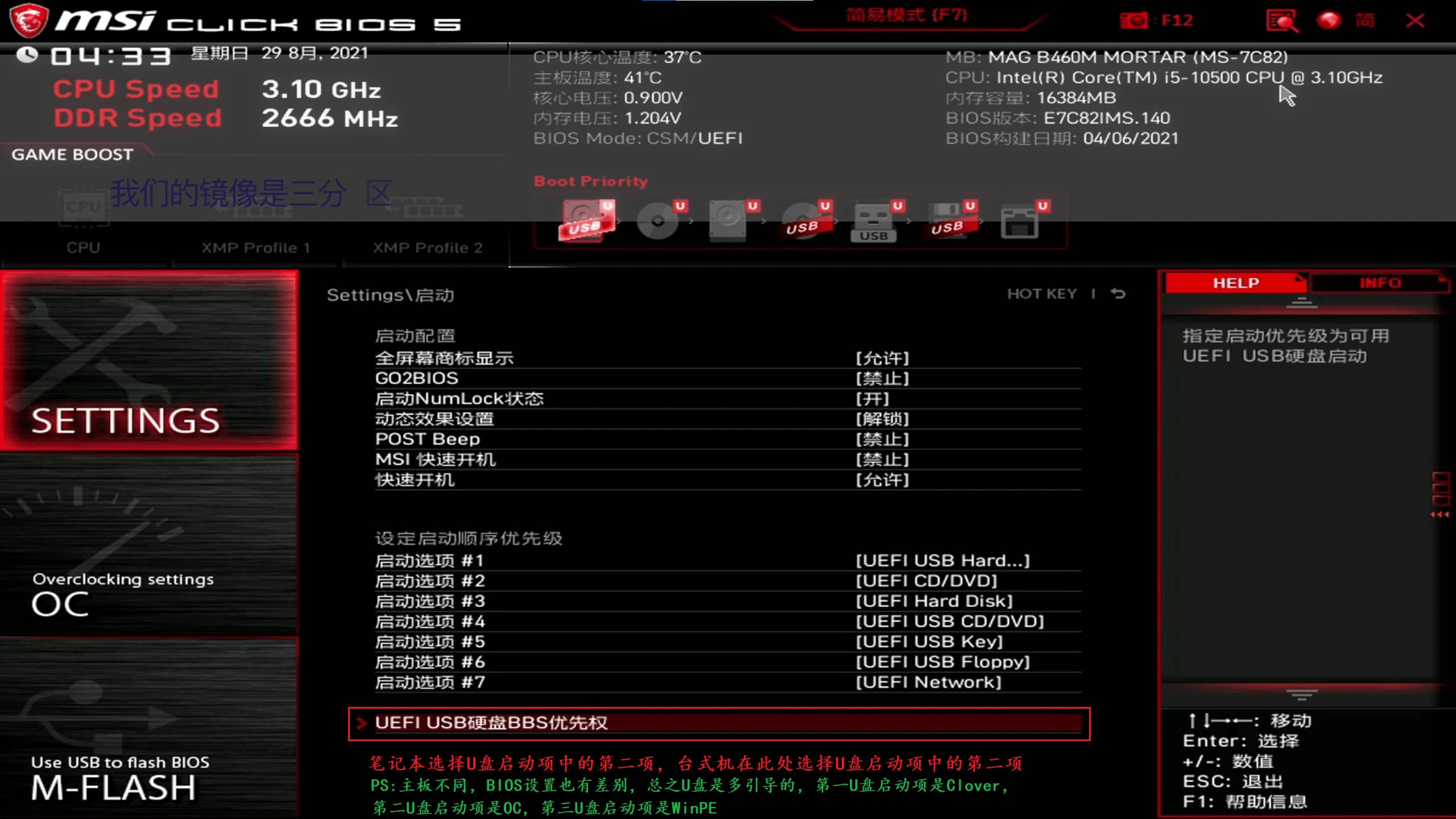Screen dimensions: 1456x819
Task: Click the CD/DVD disc boot priority icon
Action: pyautogui.click(x=658, y=221)
